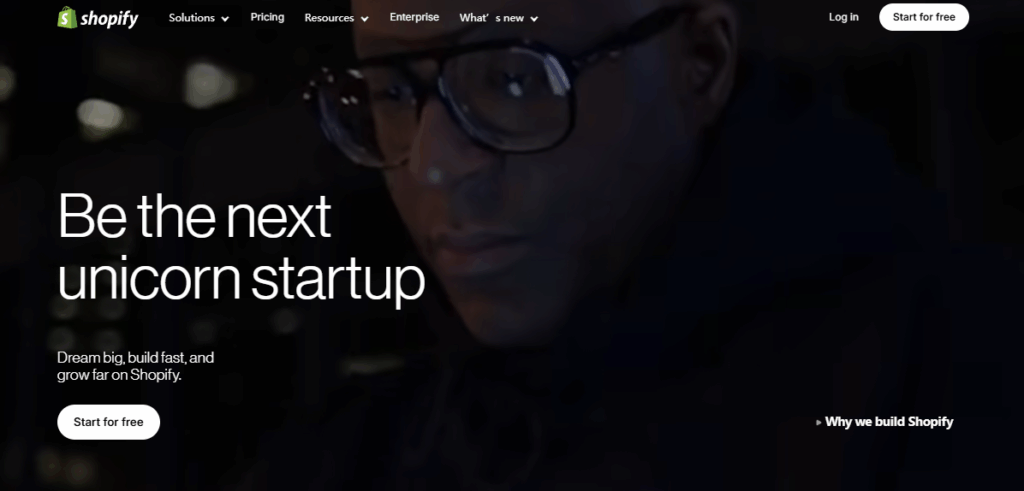This screenshot has height=491, width=1024.
Task: Click Start for free in the header
Action: click(x=923, y=17)
